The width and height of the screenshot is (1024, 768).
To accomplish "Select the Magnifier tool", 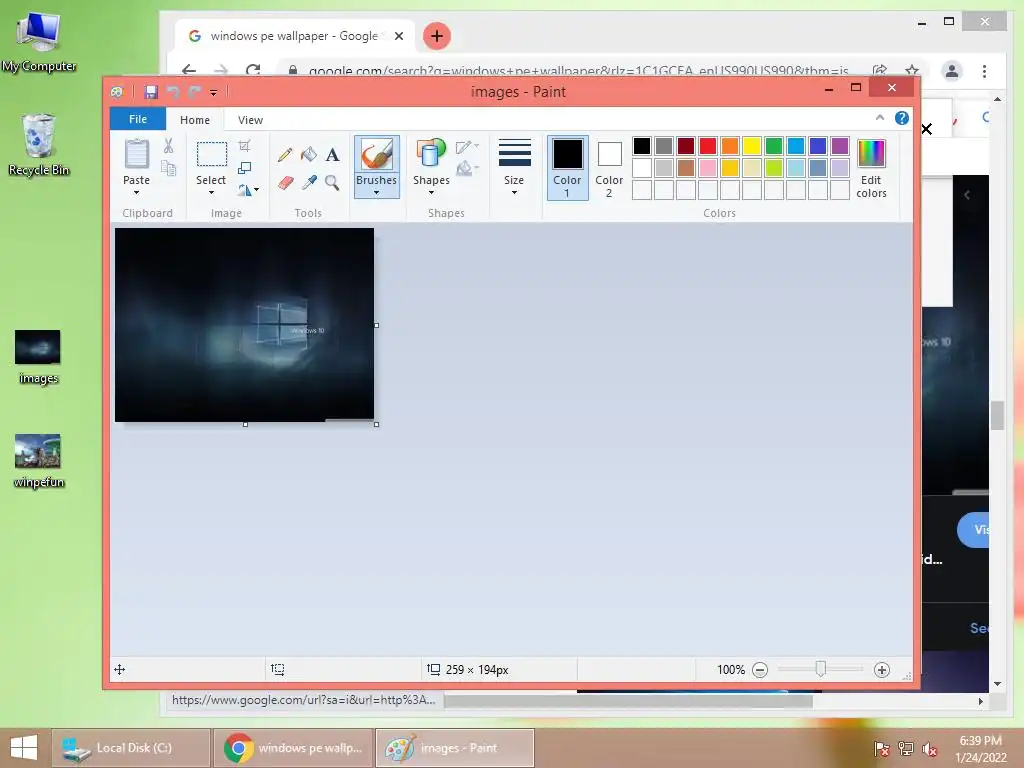I will click(x=332, y=183).
